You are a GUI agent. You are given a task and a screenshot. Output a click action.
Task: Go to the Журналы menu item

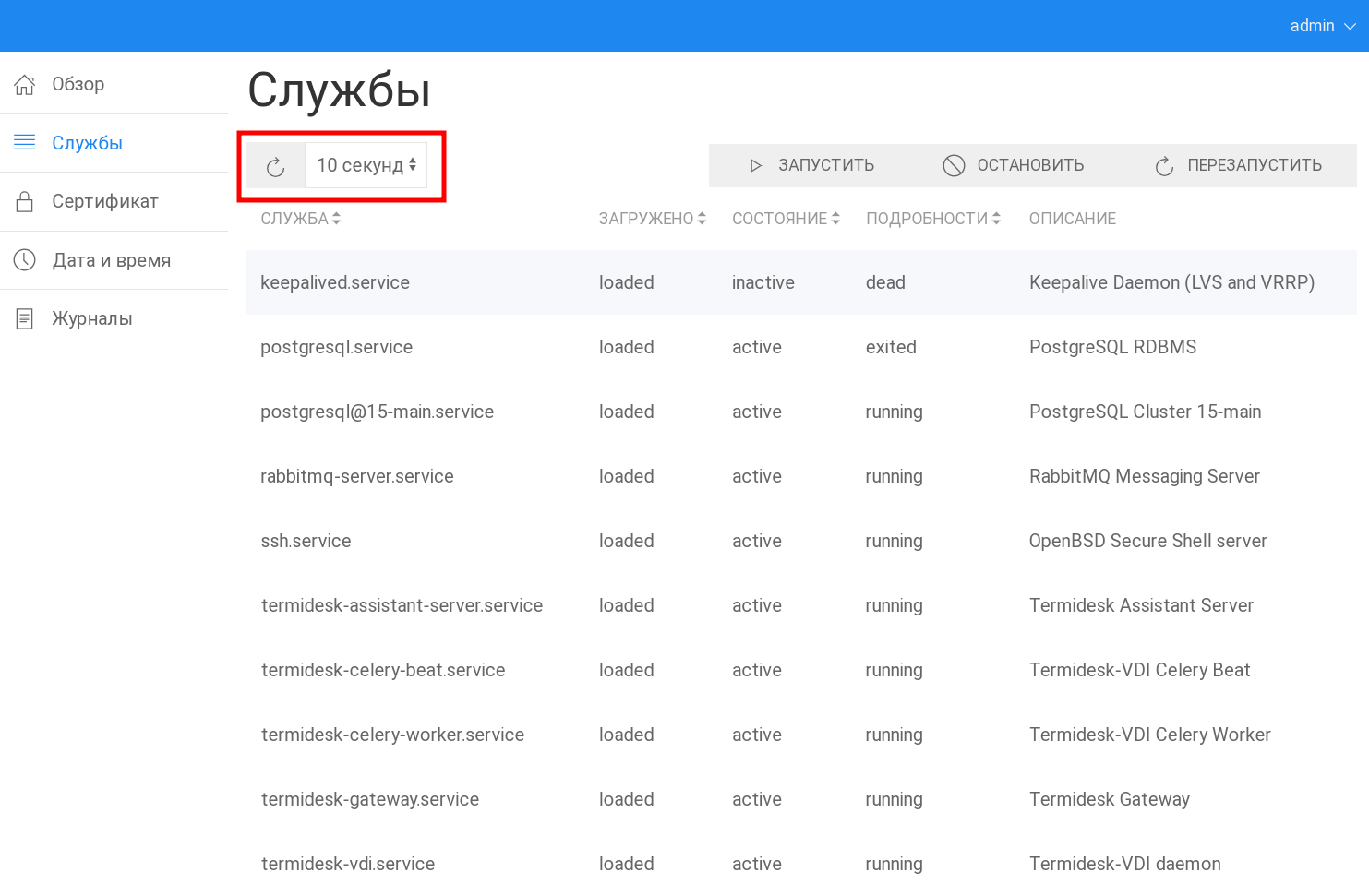pos(92,319)
